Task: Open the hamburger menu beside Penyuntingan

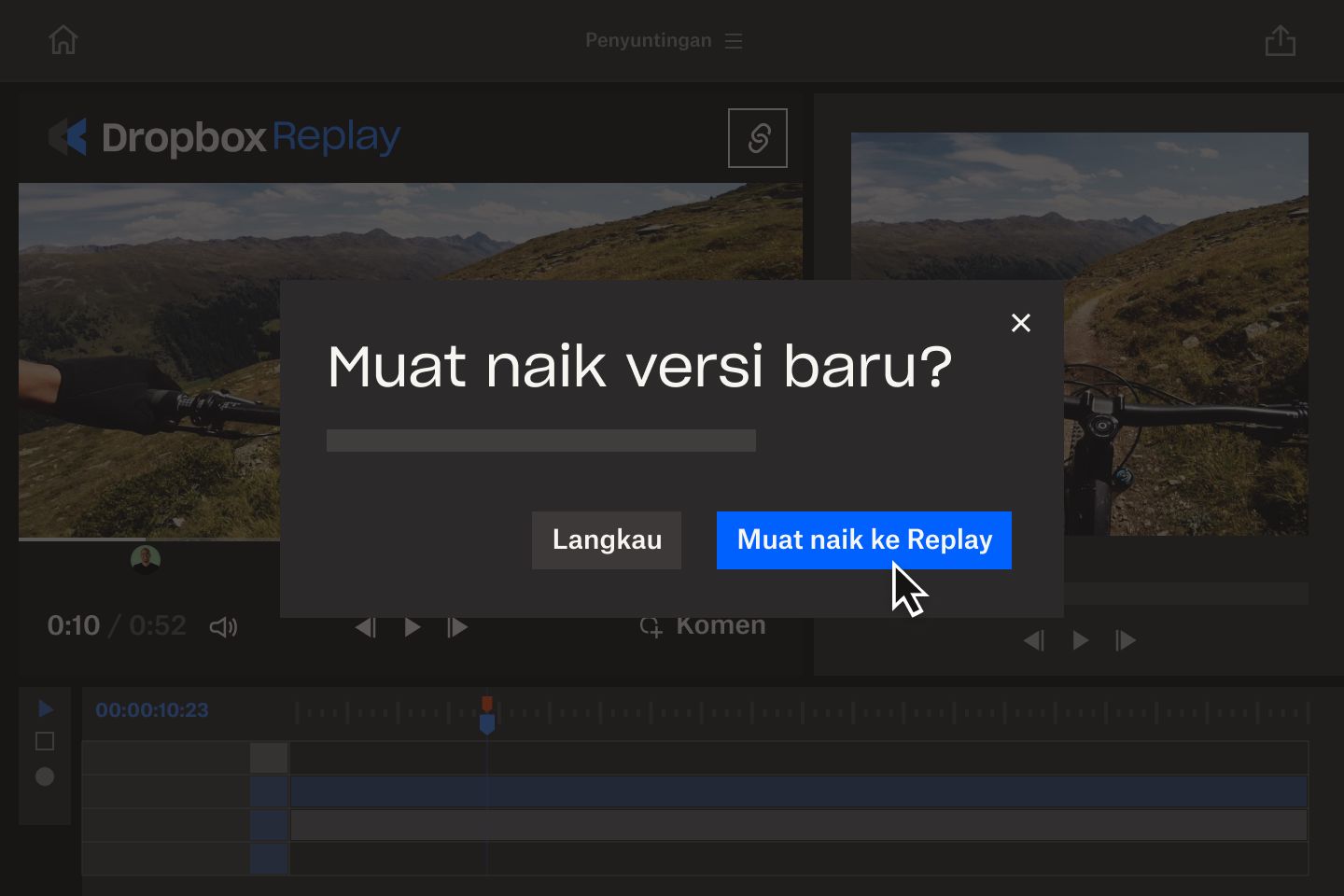Action: 734,40
